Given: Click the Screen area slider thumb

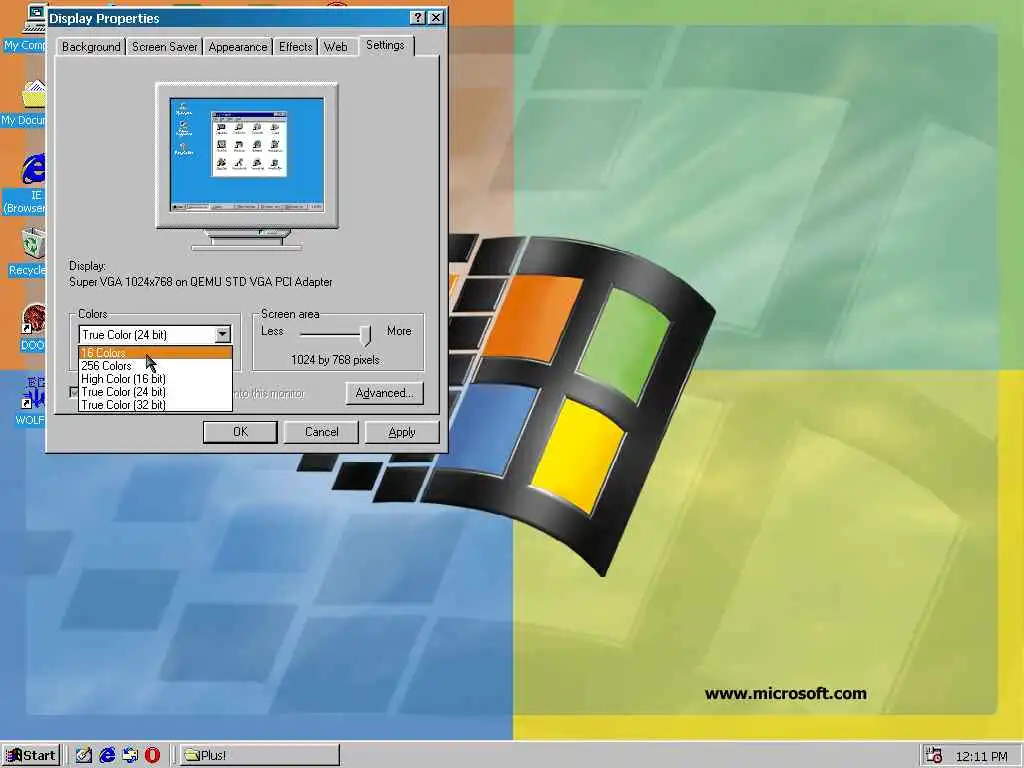Looking at the screenshot, I should [x=366, y=335].
